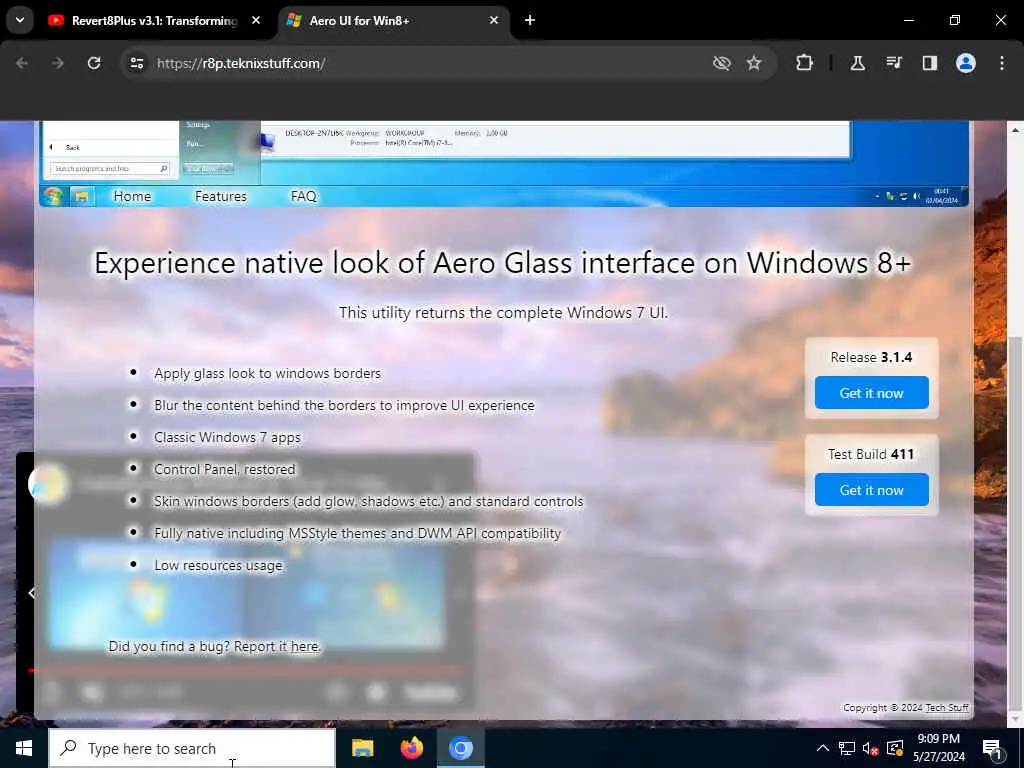Focus the address bar URL r8p.teknixstuff.com

point(241,63)
